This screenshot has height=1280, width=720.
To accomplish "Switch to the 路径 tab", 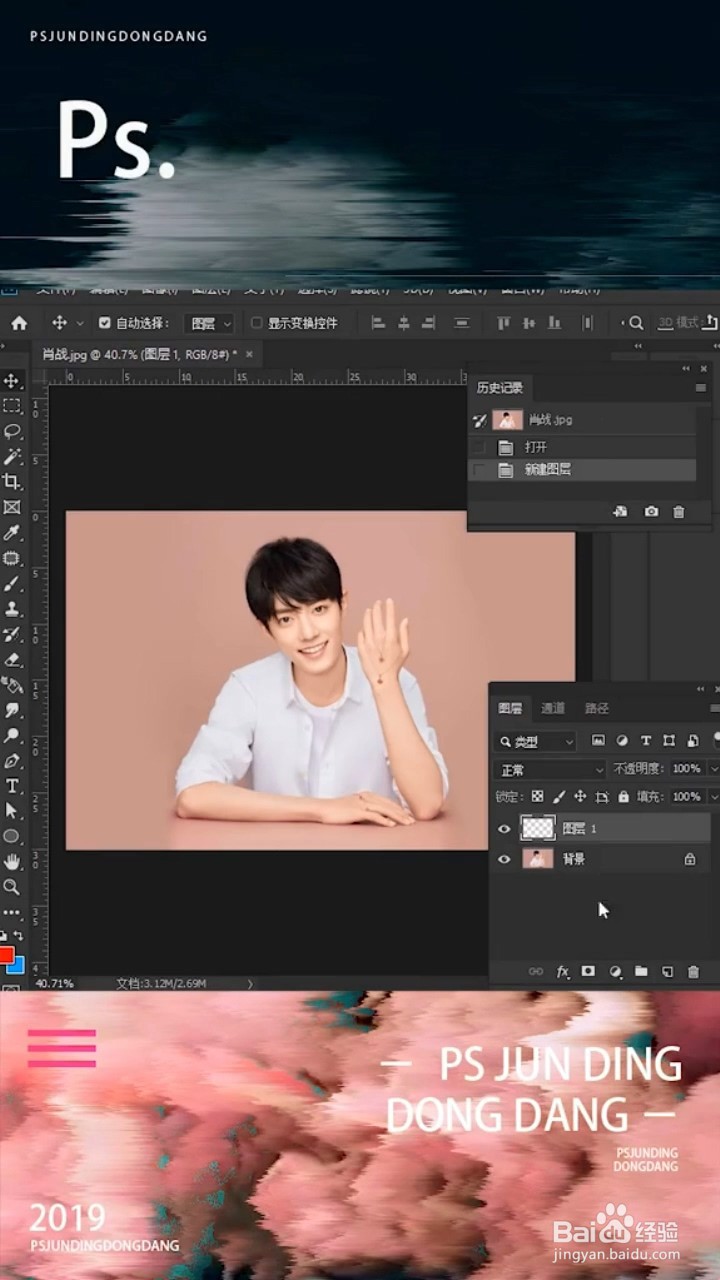I will tap(597, 708).
